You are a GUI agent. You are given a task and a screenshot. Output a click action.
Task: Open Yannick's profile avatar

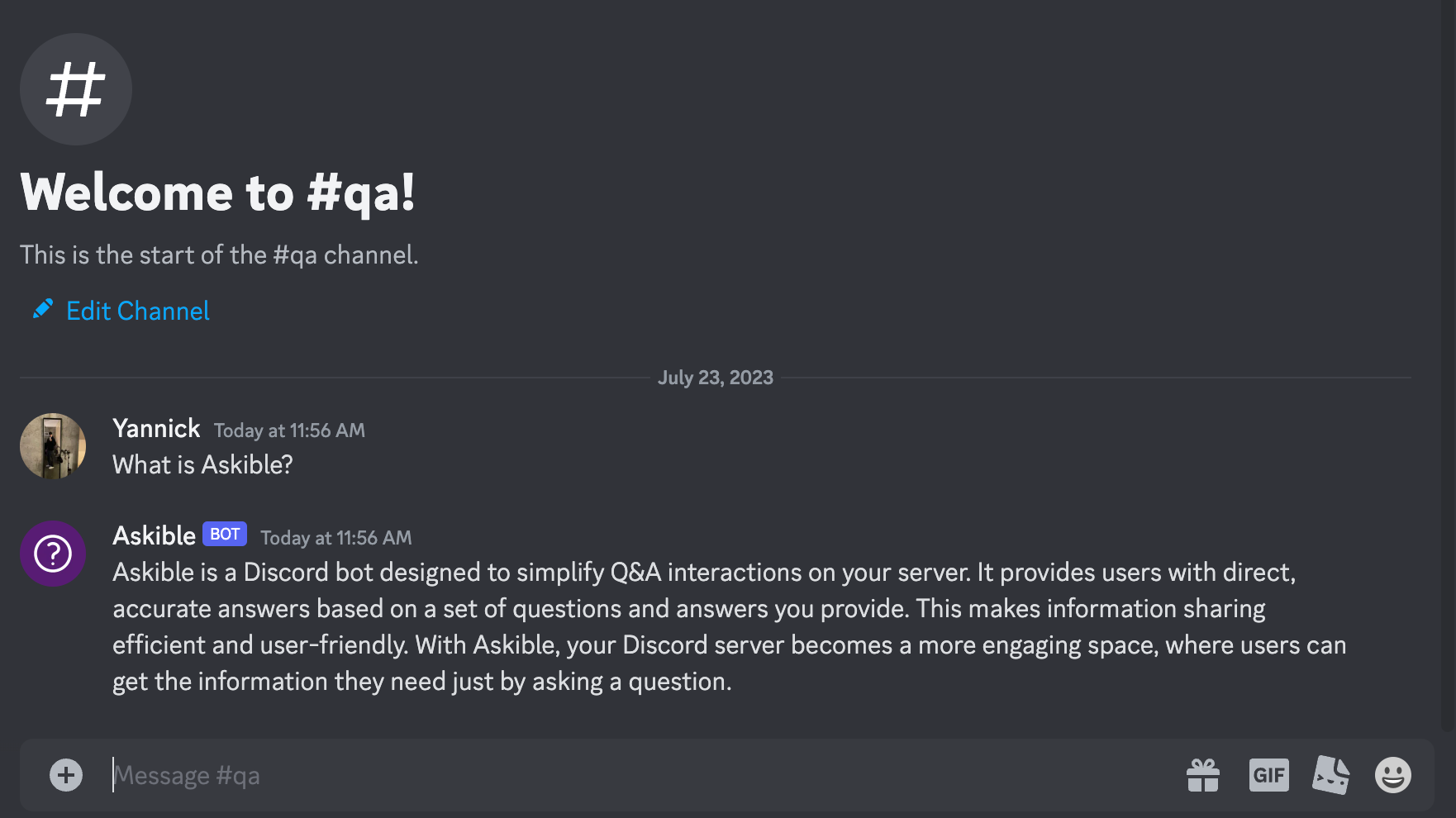[52, 446]
